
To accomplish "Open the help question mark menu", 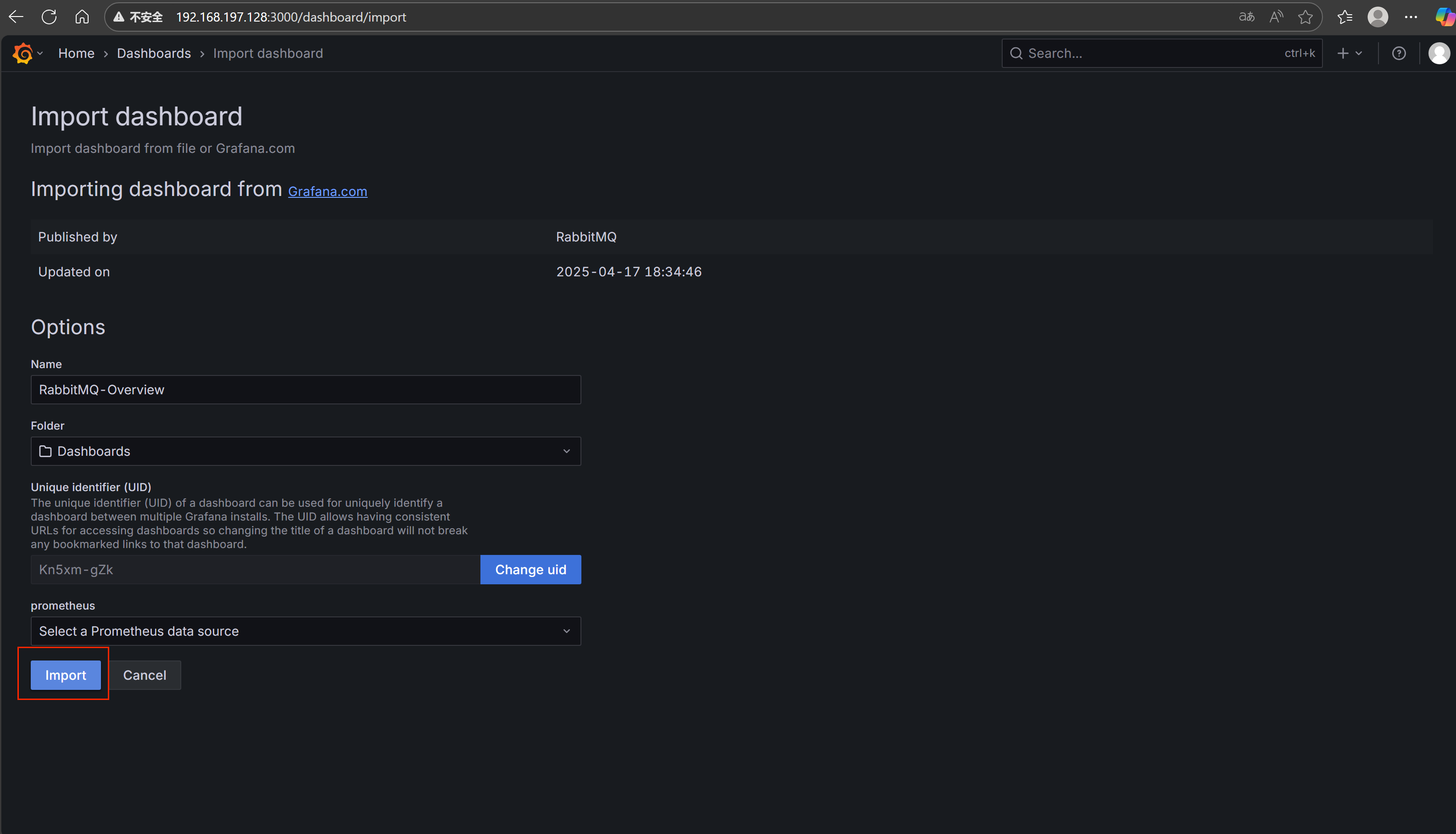I will [1399, 53].
